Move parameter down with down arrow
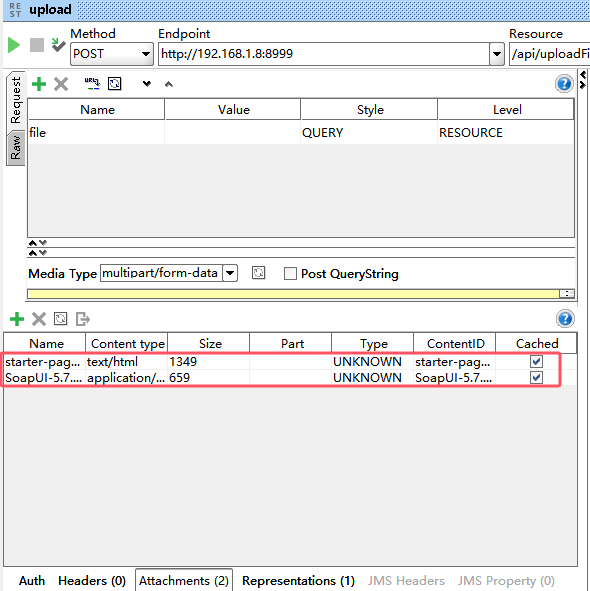Screen dimensions: 590x591 pyautogui.click(x=147, y=84)
